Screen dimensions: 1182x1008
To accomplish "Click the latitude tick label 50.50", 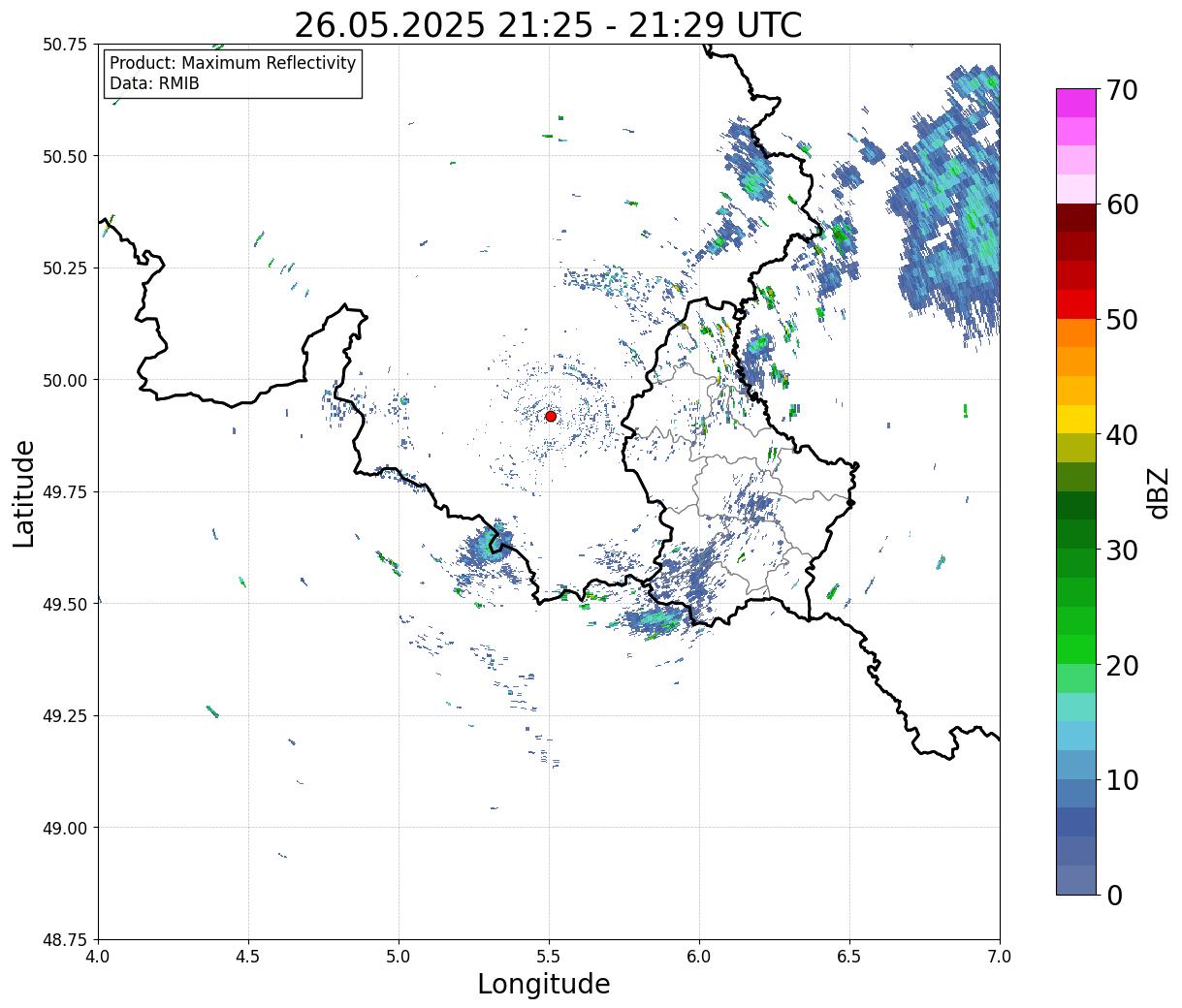I will click(x=65, y=156).
